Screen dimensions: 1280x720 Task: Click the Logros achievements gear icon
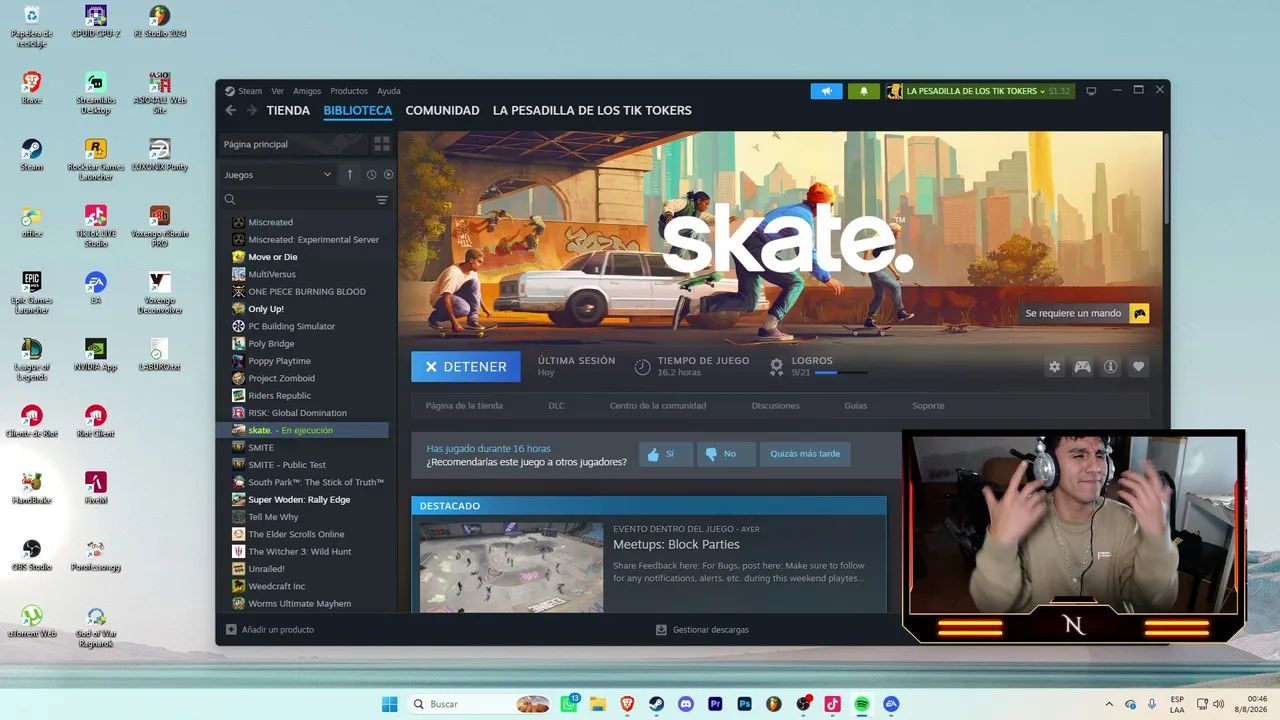[x=776, y=367]
